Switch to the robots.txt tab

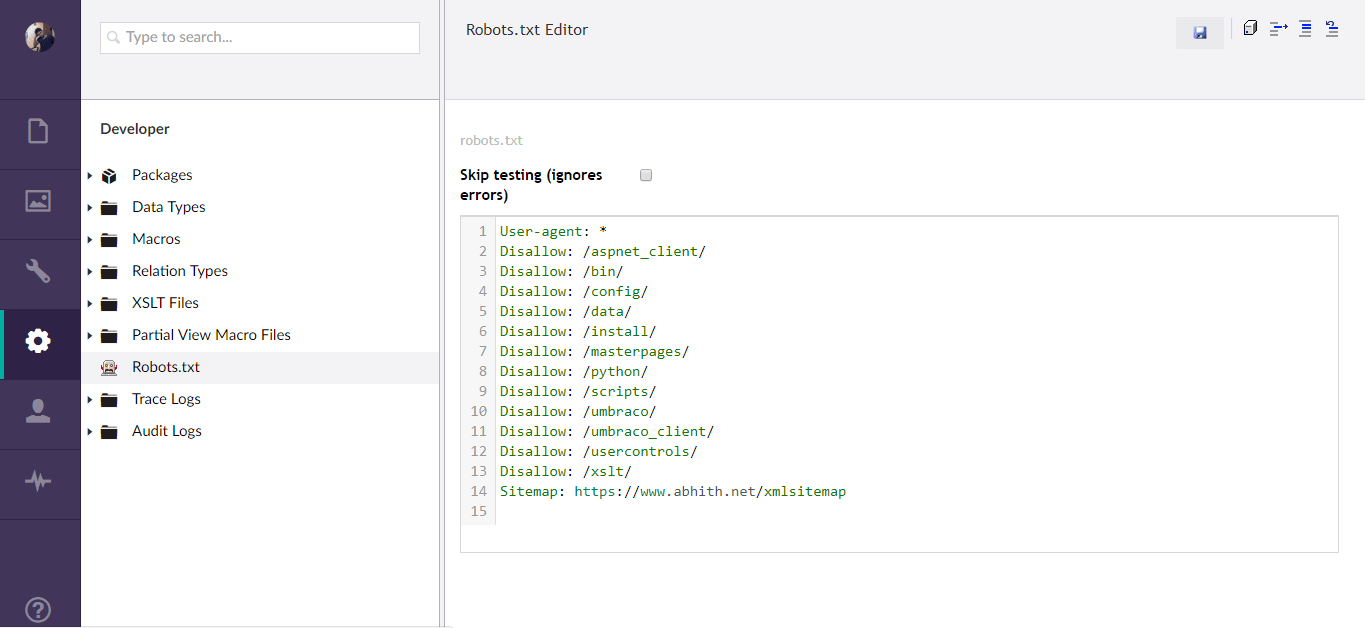pyautogui.click(x=491, y=140)
